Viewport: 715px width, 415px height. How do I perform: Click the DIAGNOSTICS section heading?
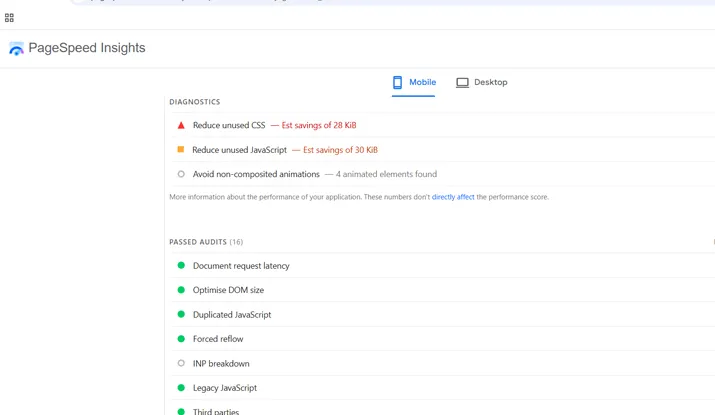(x=195, y=102)
